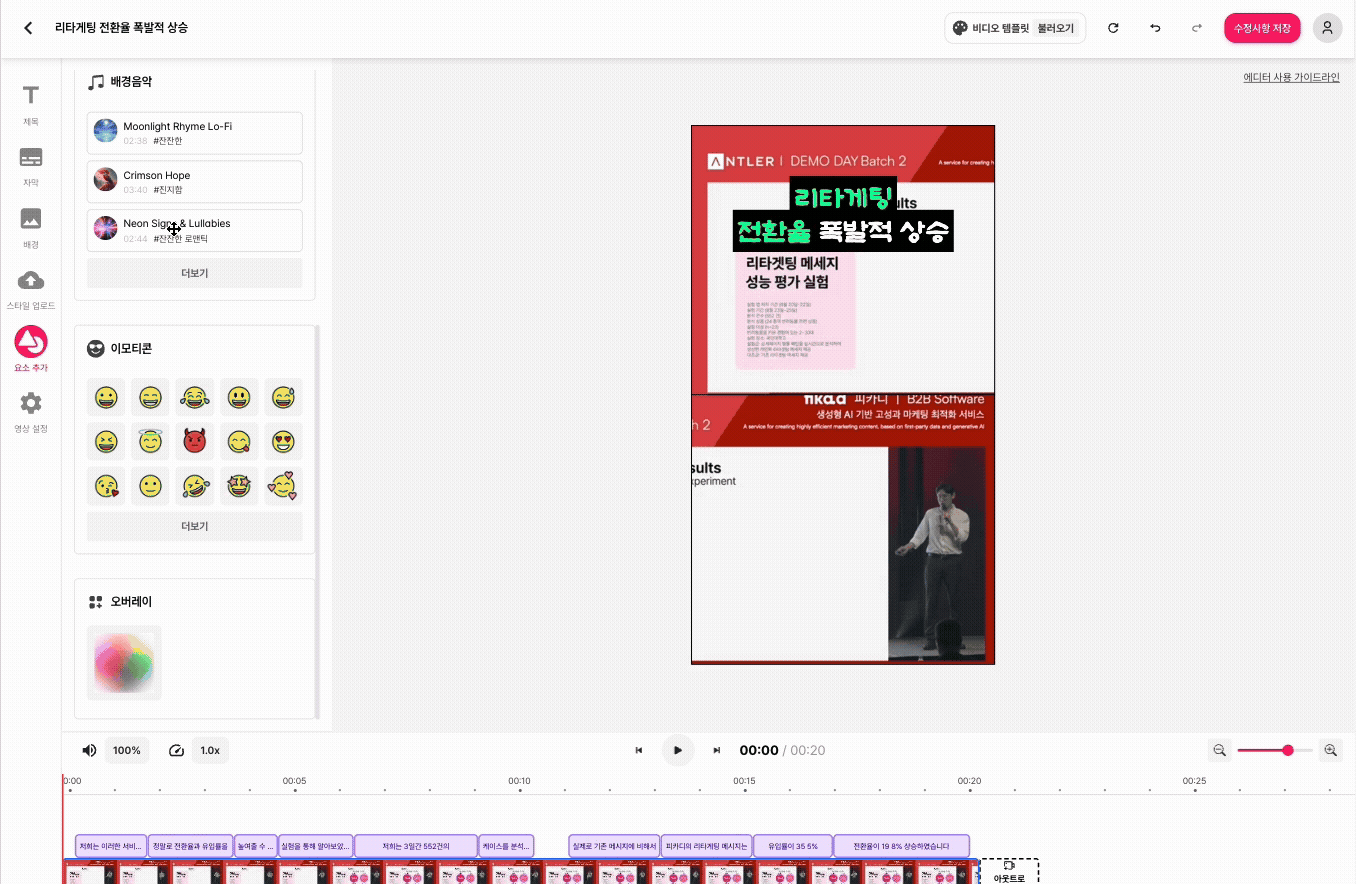
Task: Add the blowing-a-kiss emoji
Action: click(x=106, y=486)
